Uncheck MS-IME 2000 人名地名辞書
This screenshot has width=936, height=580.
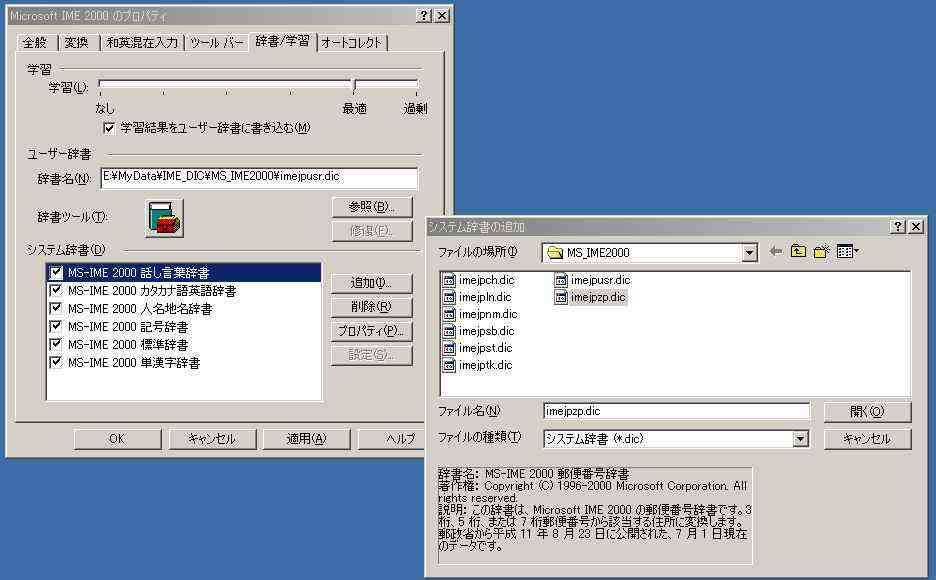pos(56,308)
